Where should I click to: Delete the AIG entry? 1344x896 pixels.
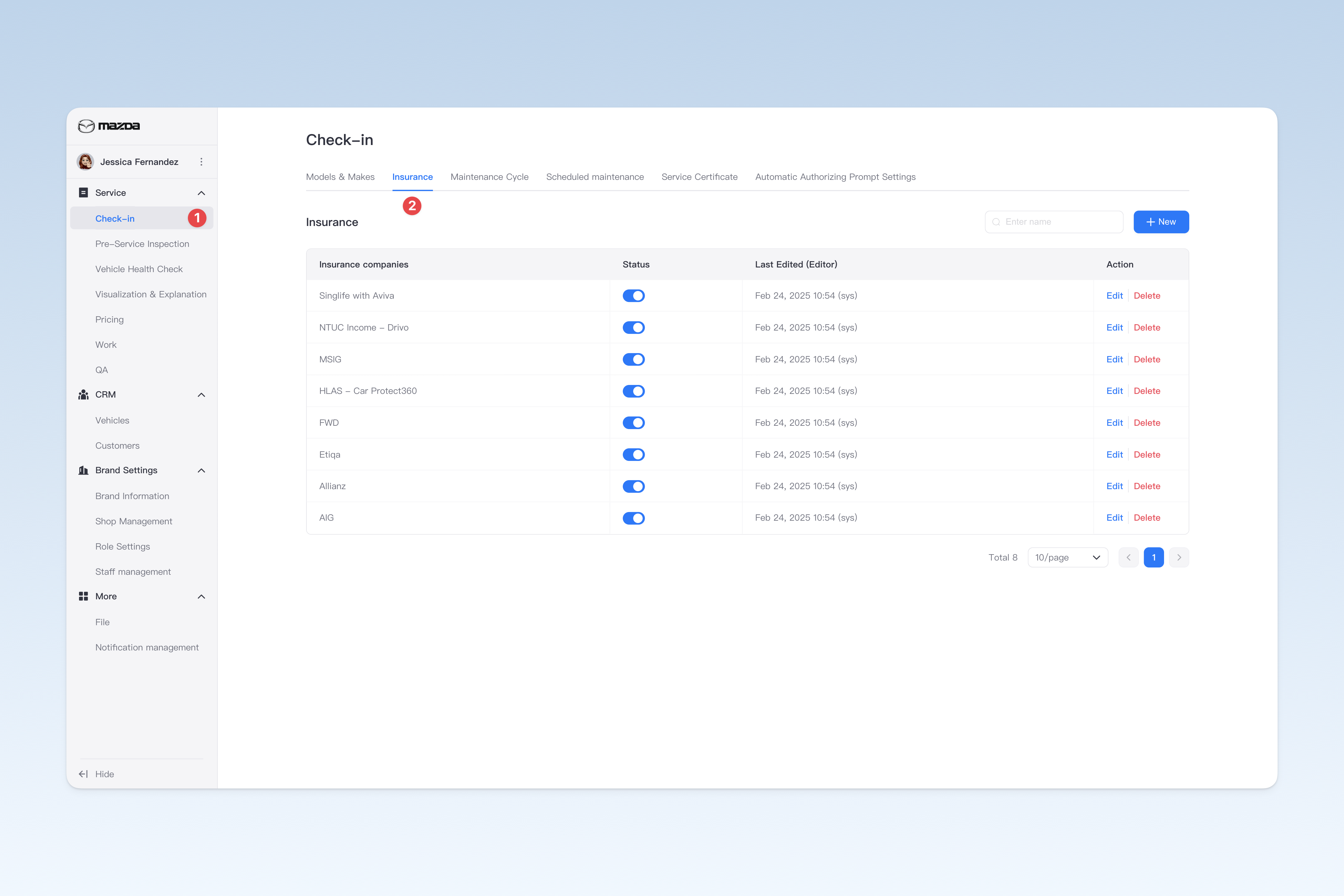tap(1147, 518)
